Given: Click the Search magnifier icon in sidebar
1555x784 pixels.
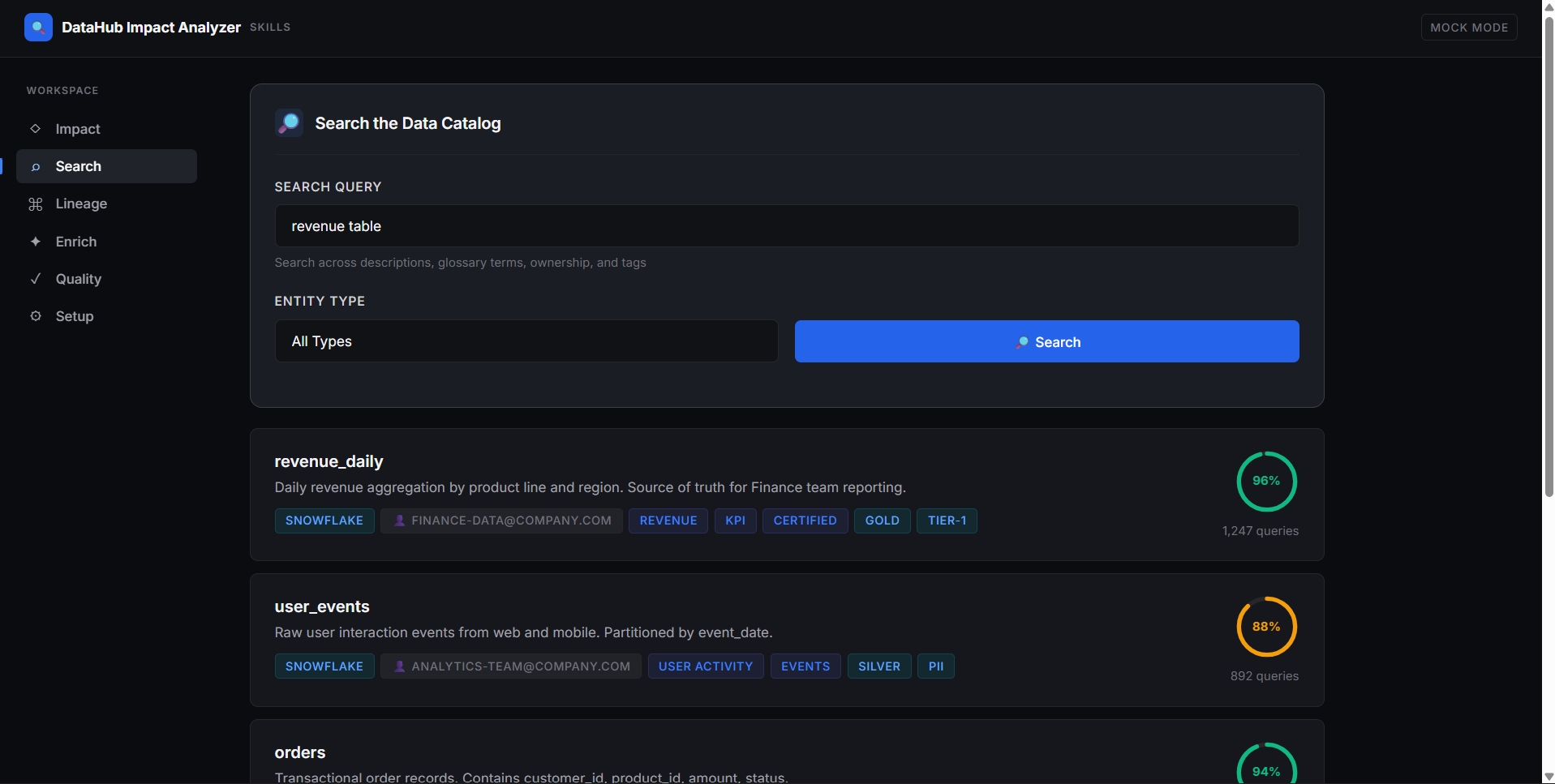Looking at the screenshot, I should coord(36,167).
